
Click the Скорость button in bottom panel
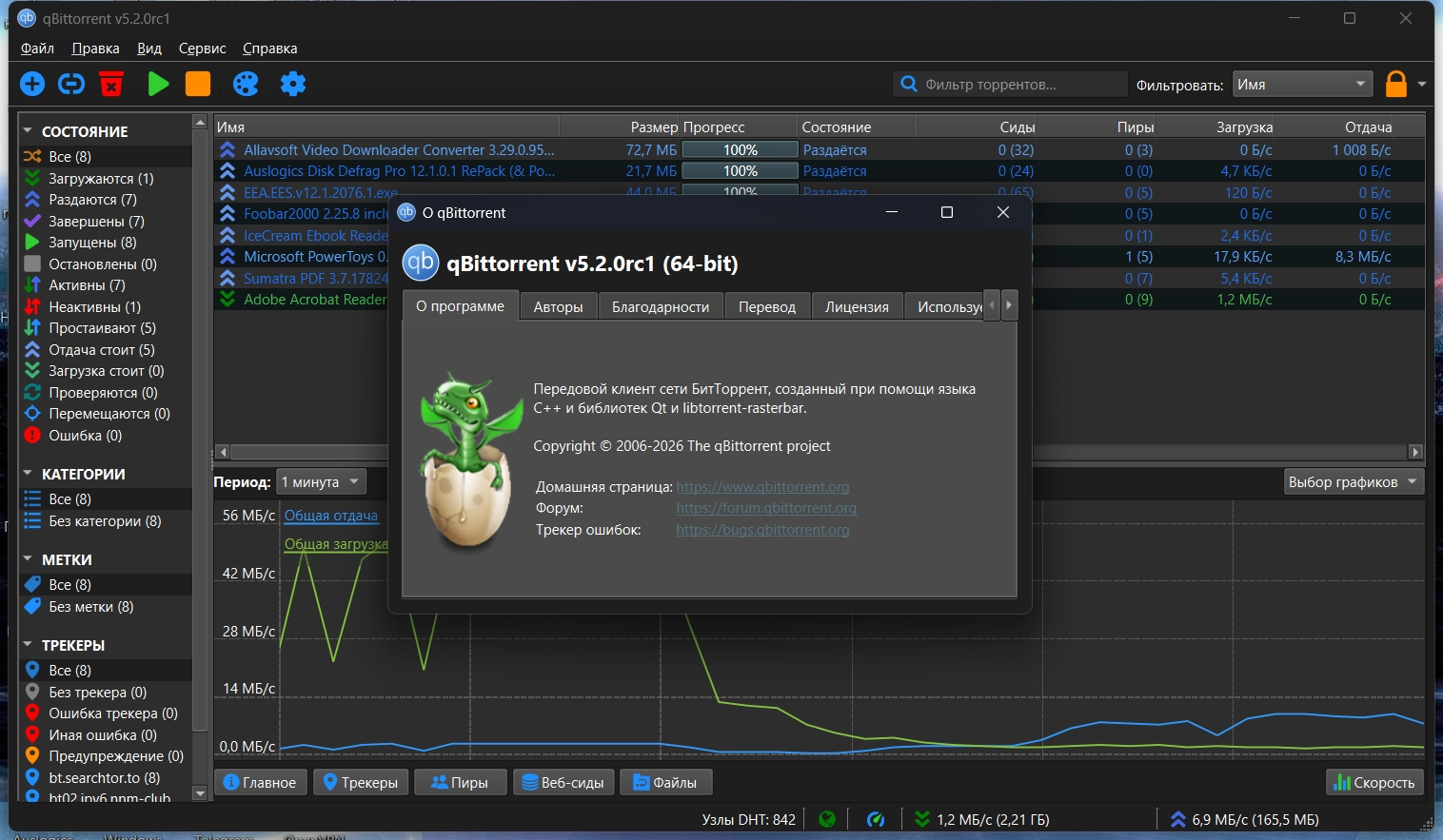pyautogui.click(x=1374, y=782)
